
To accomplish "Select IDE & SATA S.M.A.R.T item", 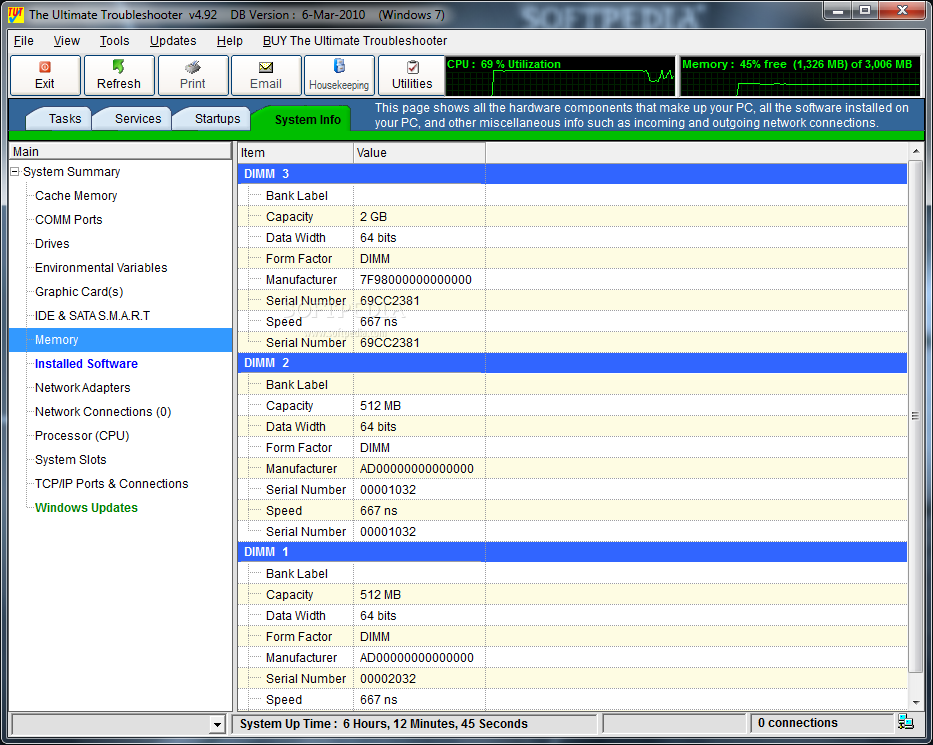I will point(92,315).
